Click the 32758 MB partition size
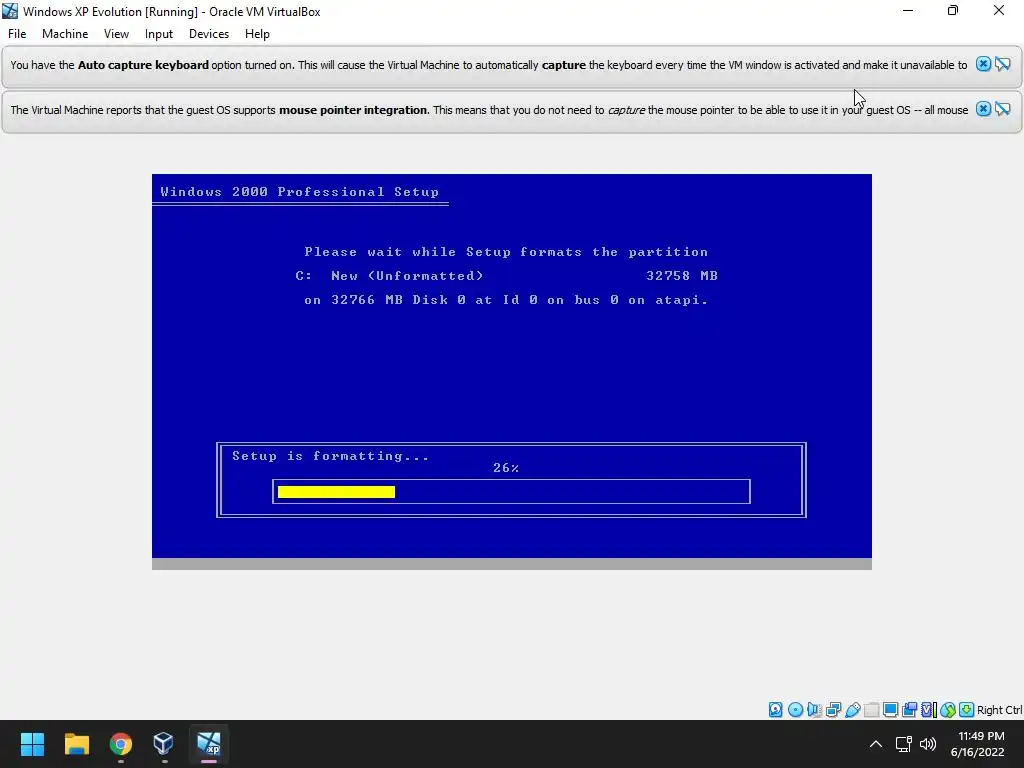 pyautogui.click(x=682, y=276)
